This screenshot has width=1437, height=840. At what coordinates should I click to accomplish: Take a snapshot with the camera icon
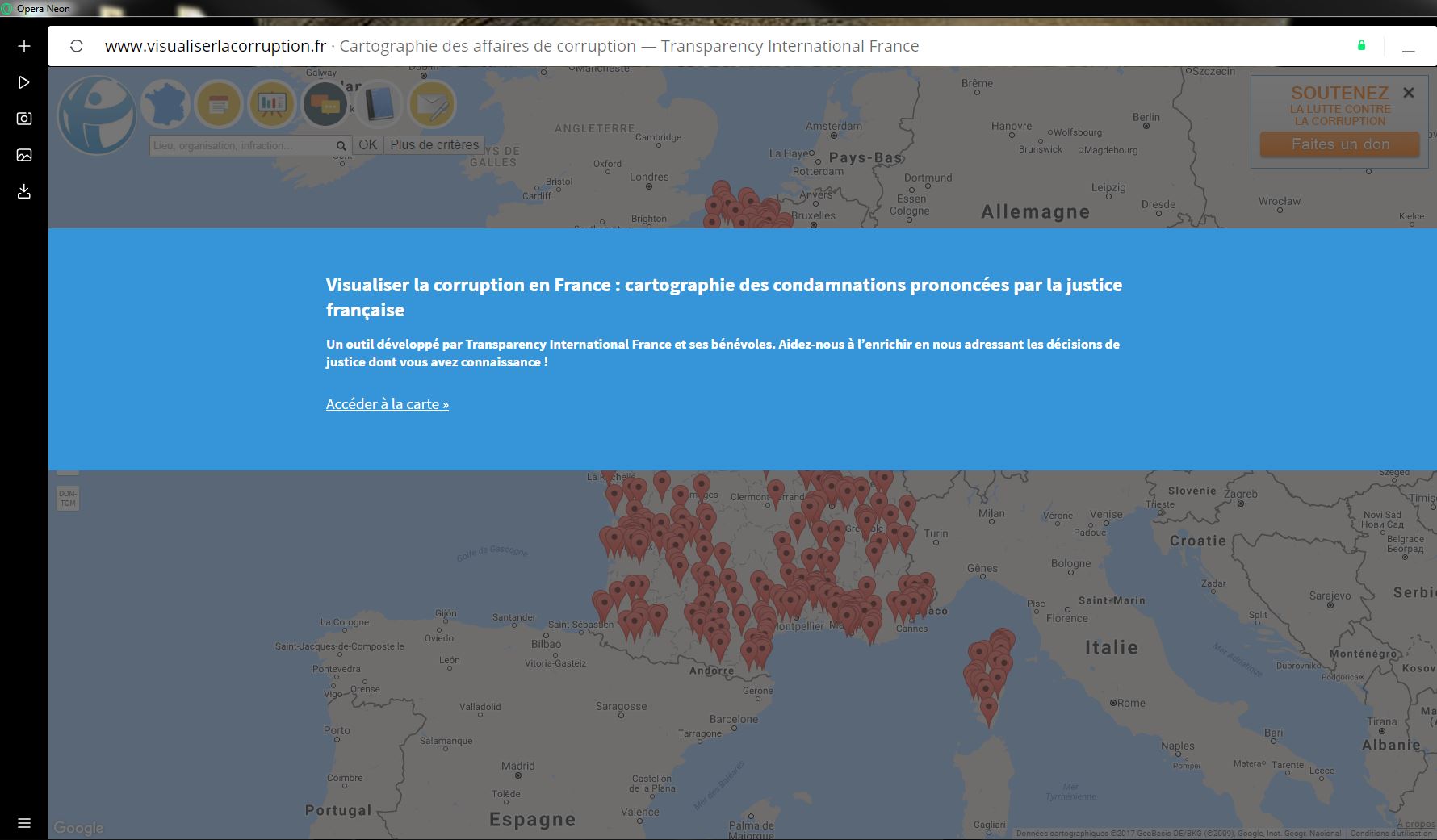pos(24,119)
